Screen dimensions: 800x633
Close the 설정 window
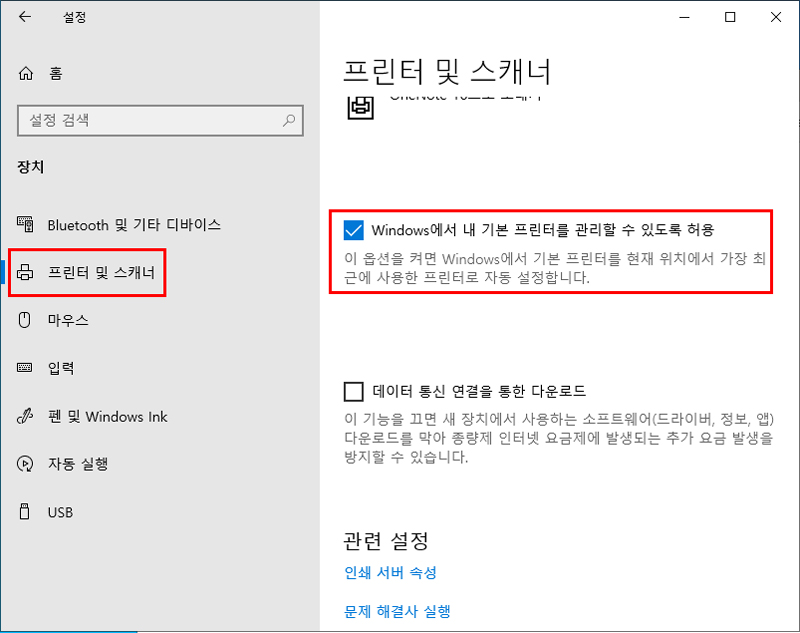tap(776, 17)
